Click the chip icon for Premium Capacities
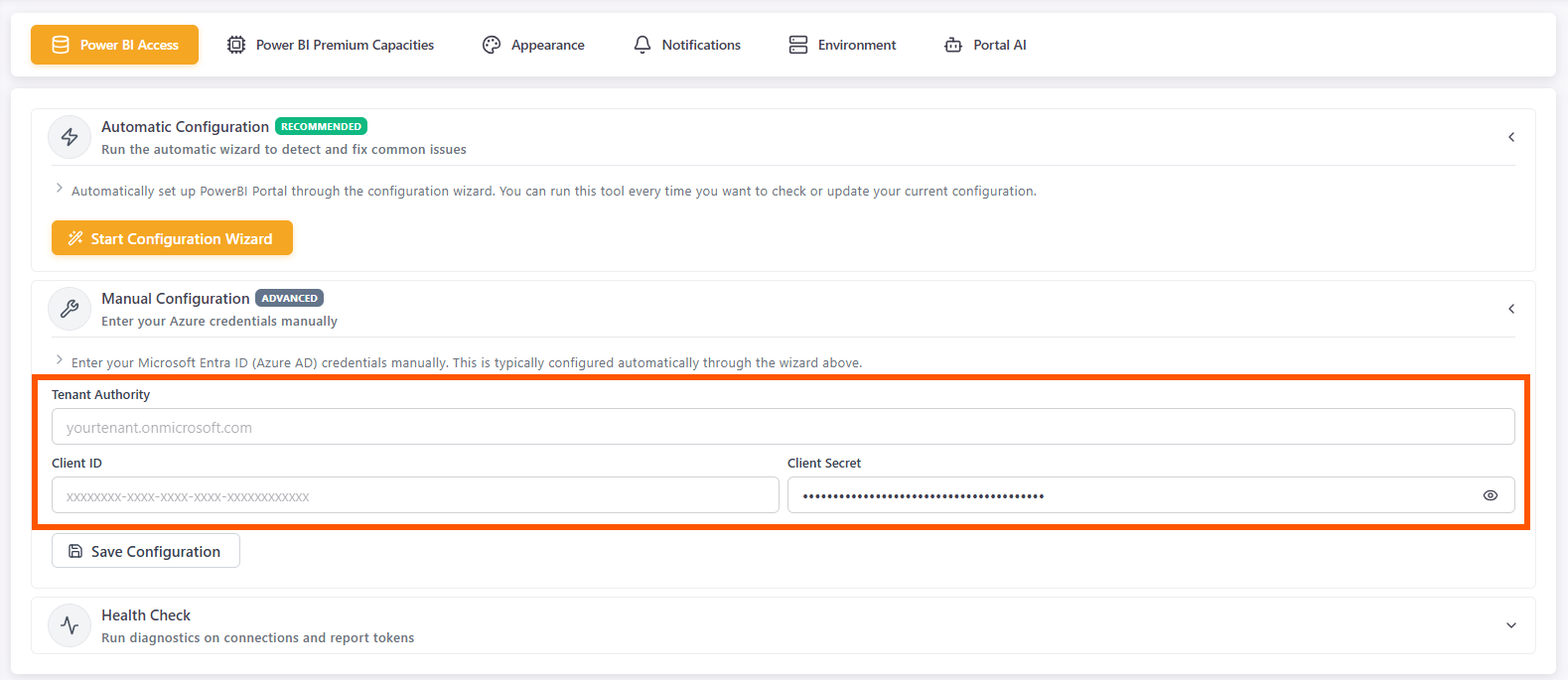The width and height of the screenshot is (1568, 680). (x=236, y=45)
